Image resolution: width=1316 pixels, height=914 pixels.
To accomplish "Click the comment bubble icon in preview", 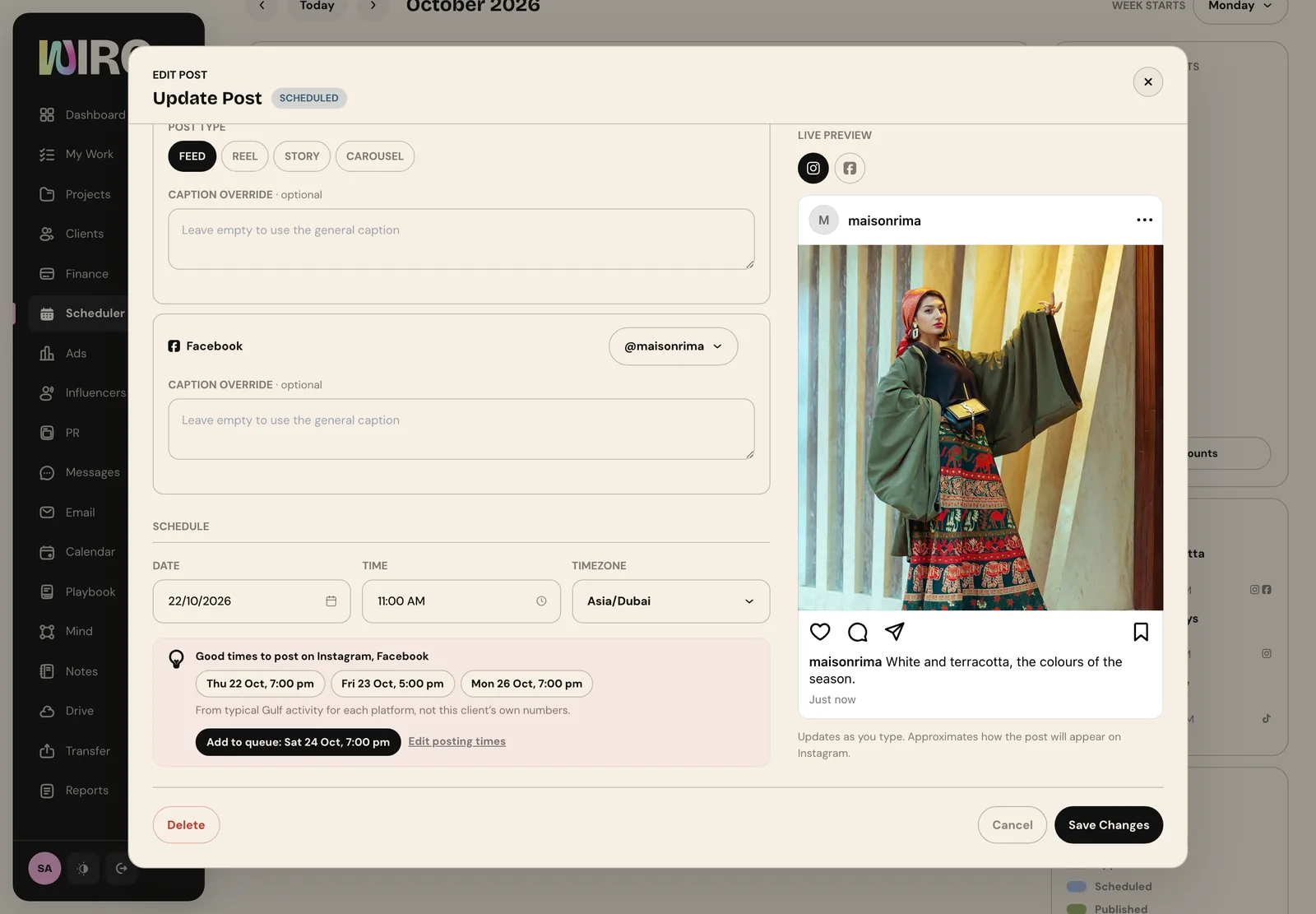I will click(x=858, y=632).
